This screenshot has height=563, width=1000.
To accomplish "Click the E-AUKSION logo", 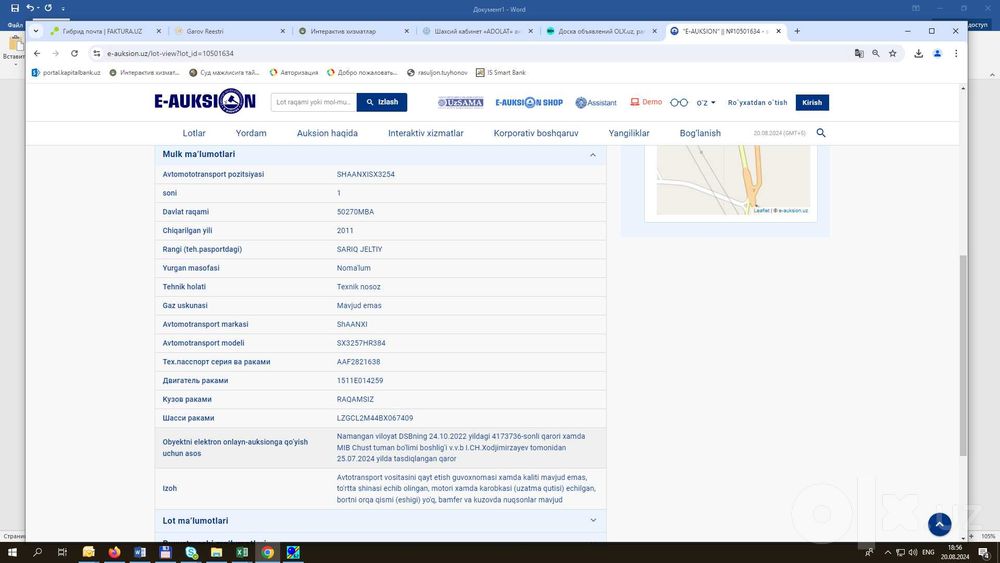I will (205, 101).
